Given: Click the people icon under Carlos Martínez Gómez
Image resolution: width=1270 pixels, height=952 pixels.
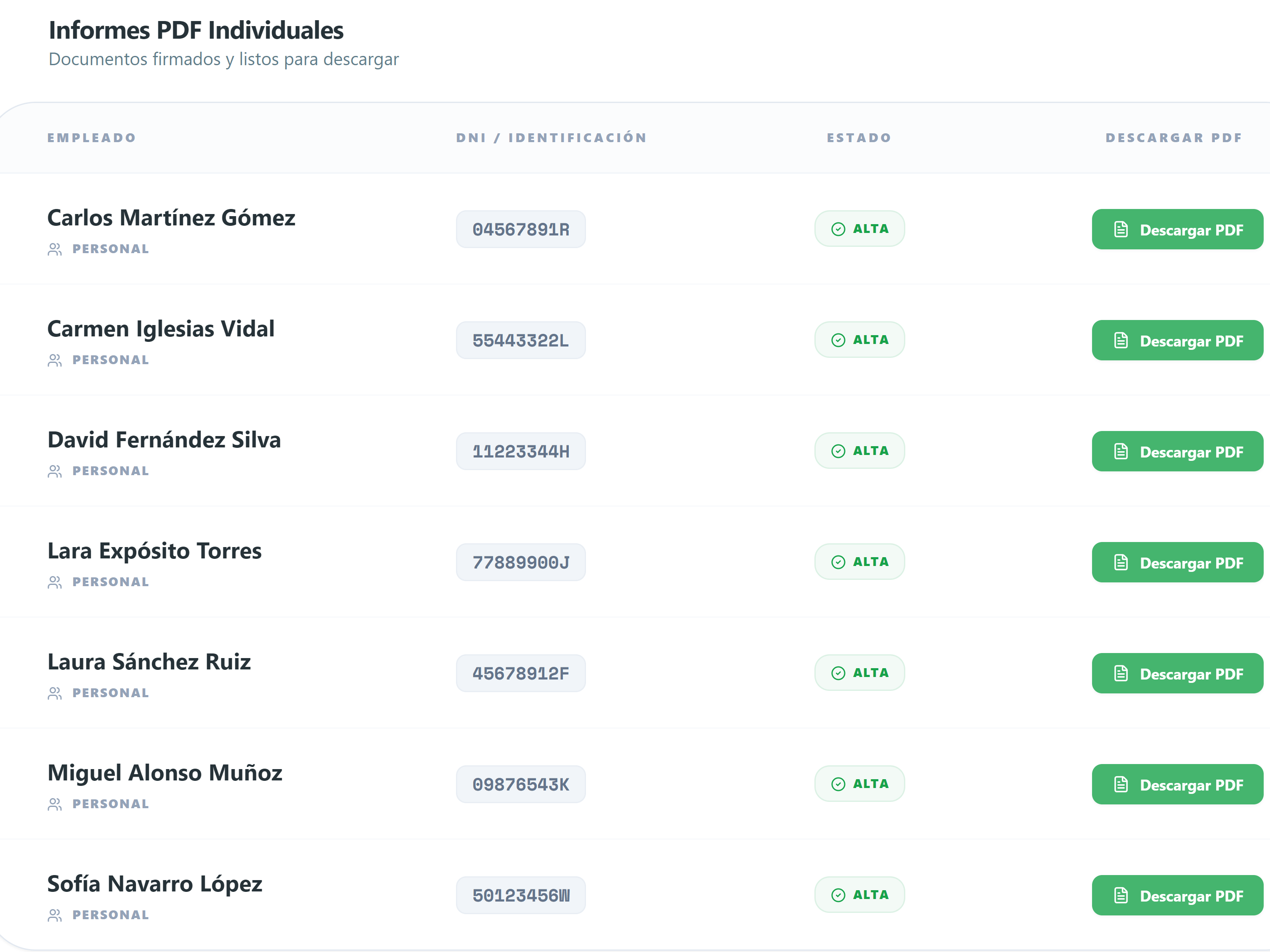Looking at the screenshot, I should coord(55,250).
